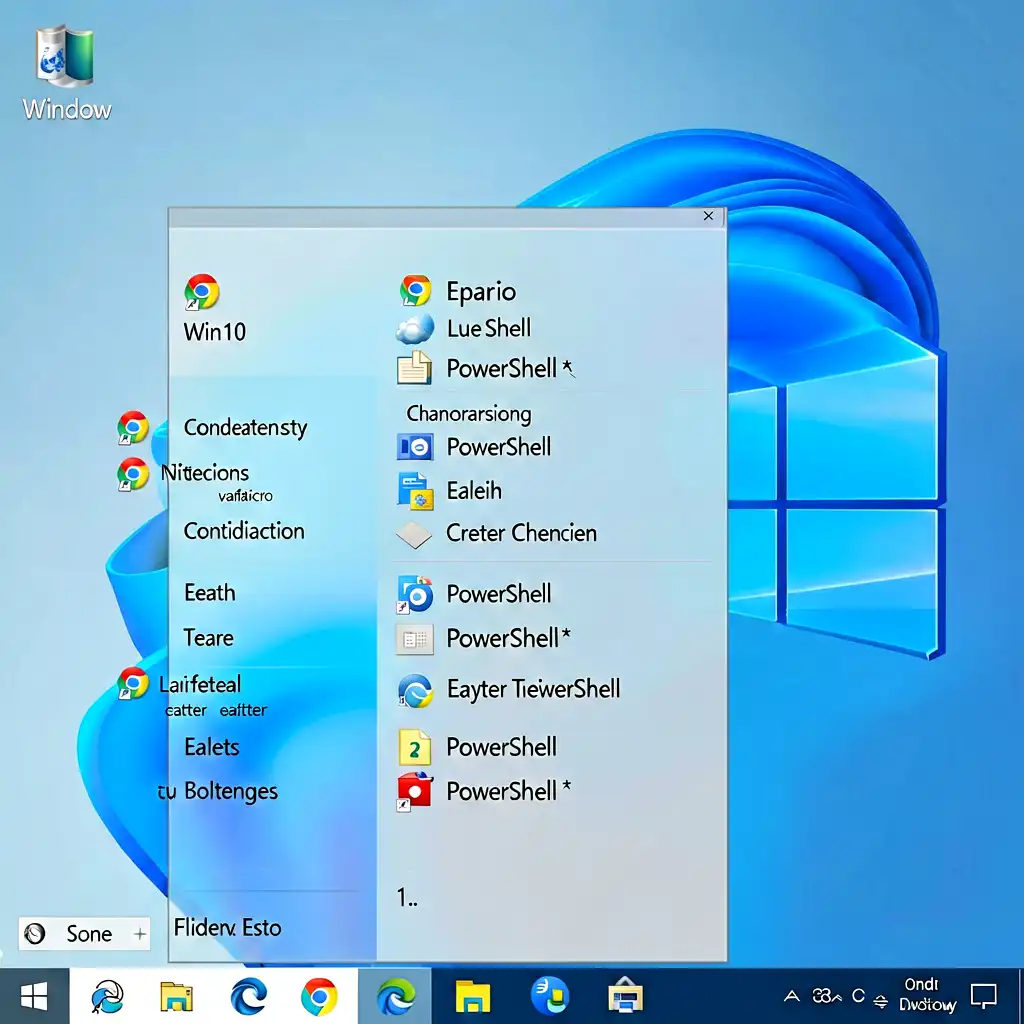1024x1024 pixels.
Task: Click the Chrome icon above Win10
Action: pyautogui.click(x=201, y=292)
